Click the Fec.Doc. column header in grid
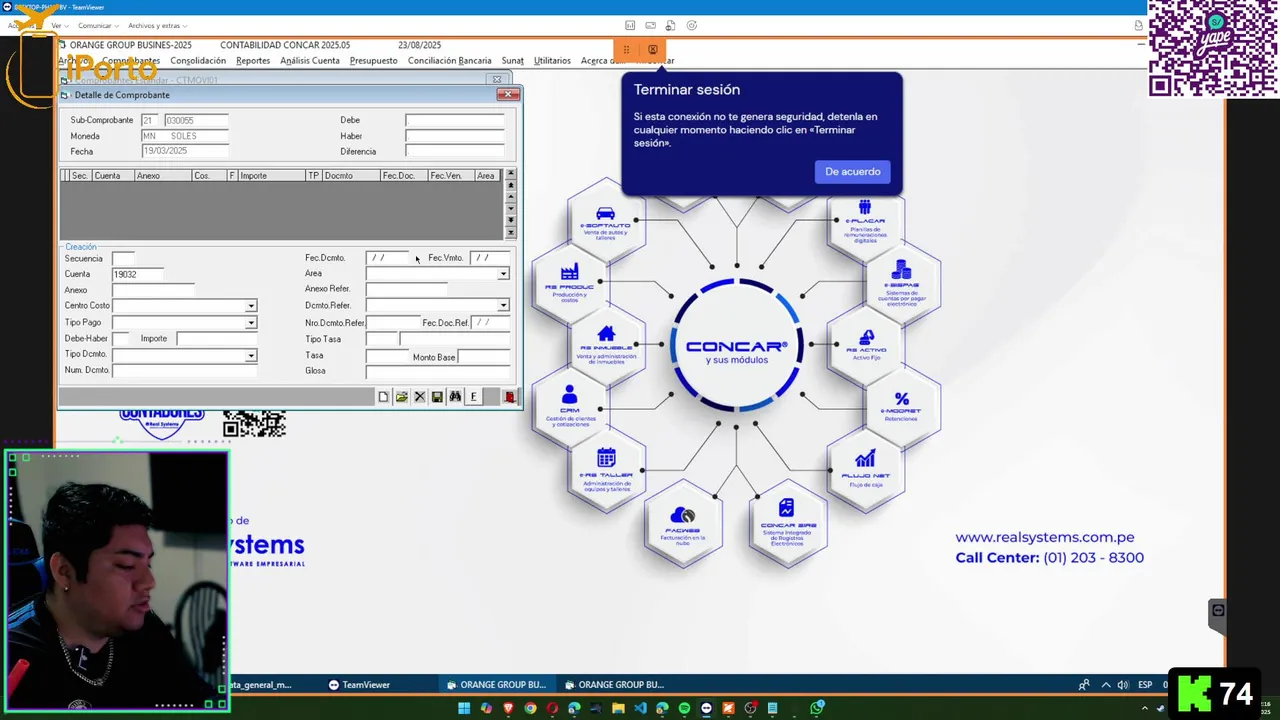This screenshot has width=1280, height=720. click(403, 176)
